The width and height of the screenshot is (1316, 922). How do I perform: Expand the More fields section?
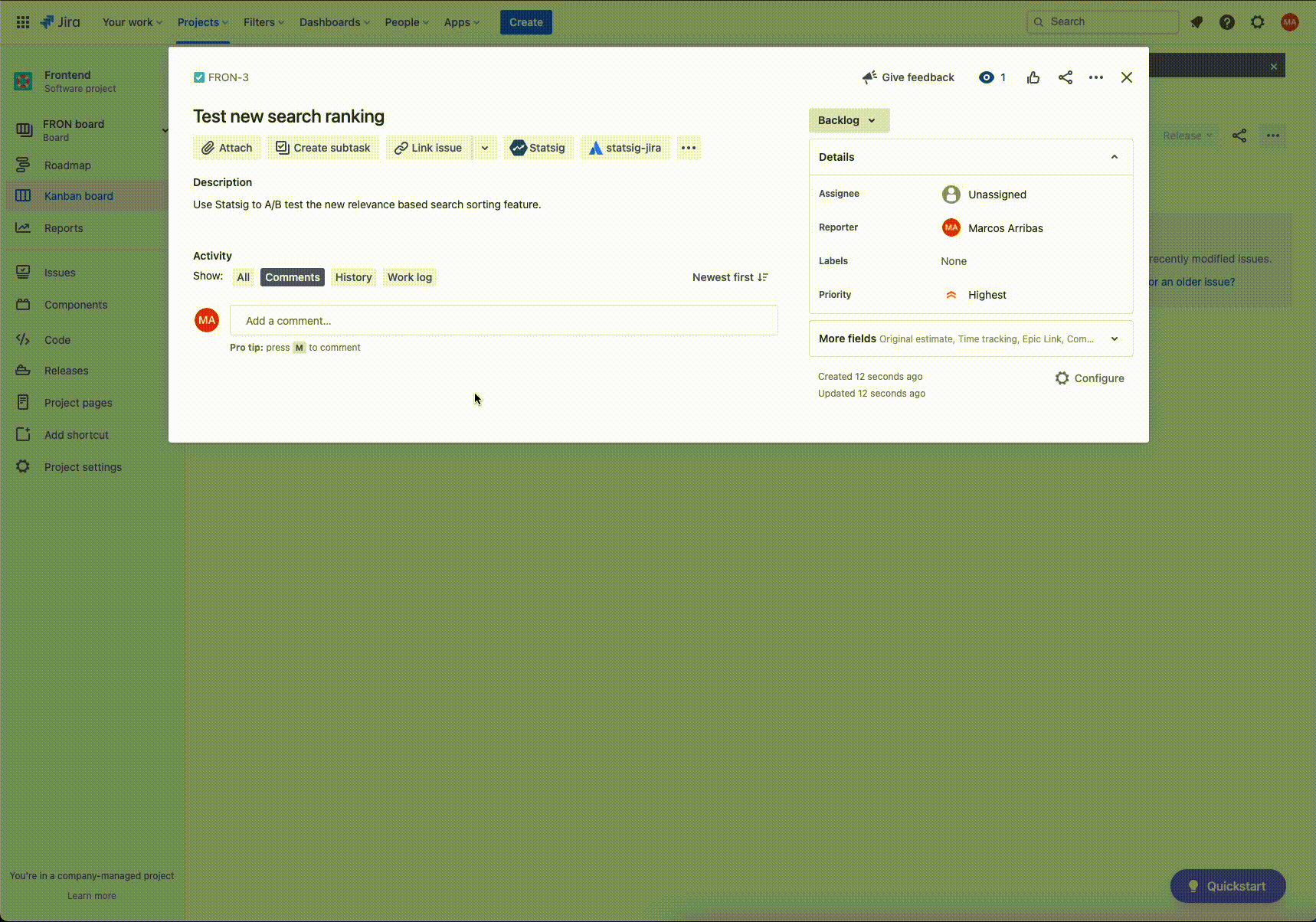(1115, 338)
